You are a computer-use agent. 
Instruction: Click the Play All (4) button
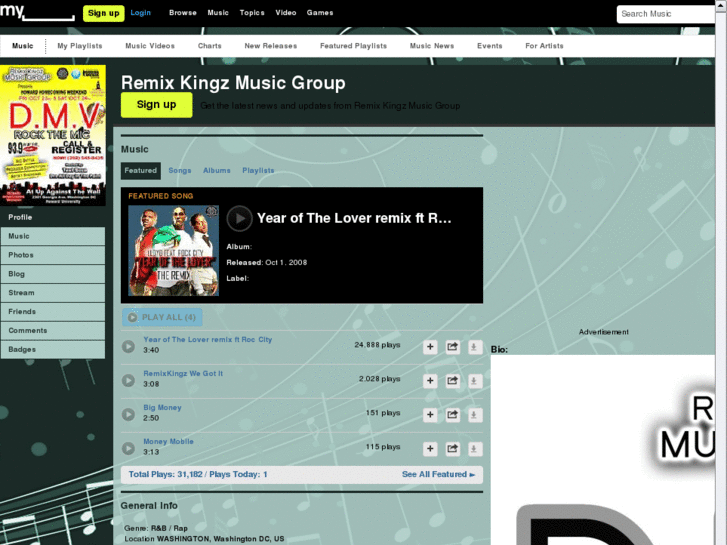162,317
